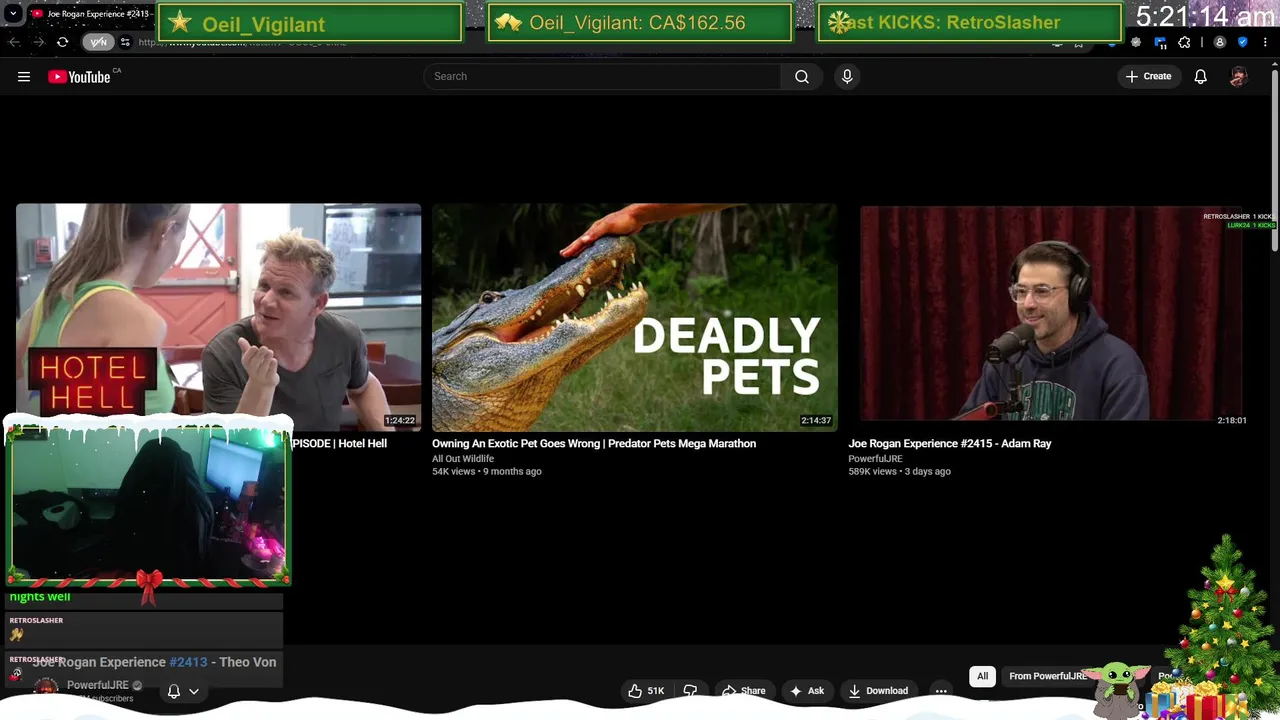Click the webcam overlay window
Viewport: 1280px width, 720px height.
pos(148,505)
